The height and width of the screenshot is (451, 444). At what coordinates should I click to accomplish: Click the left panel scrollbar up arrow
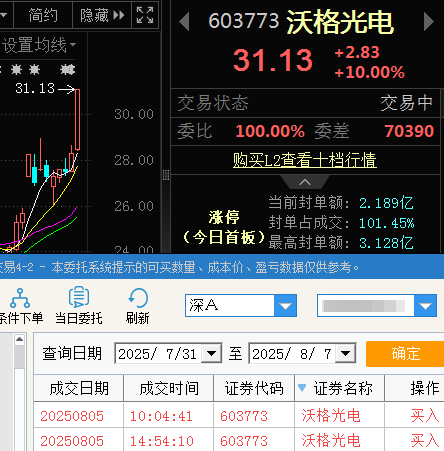point(20,339)
